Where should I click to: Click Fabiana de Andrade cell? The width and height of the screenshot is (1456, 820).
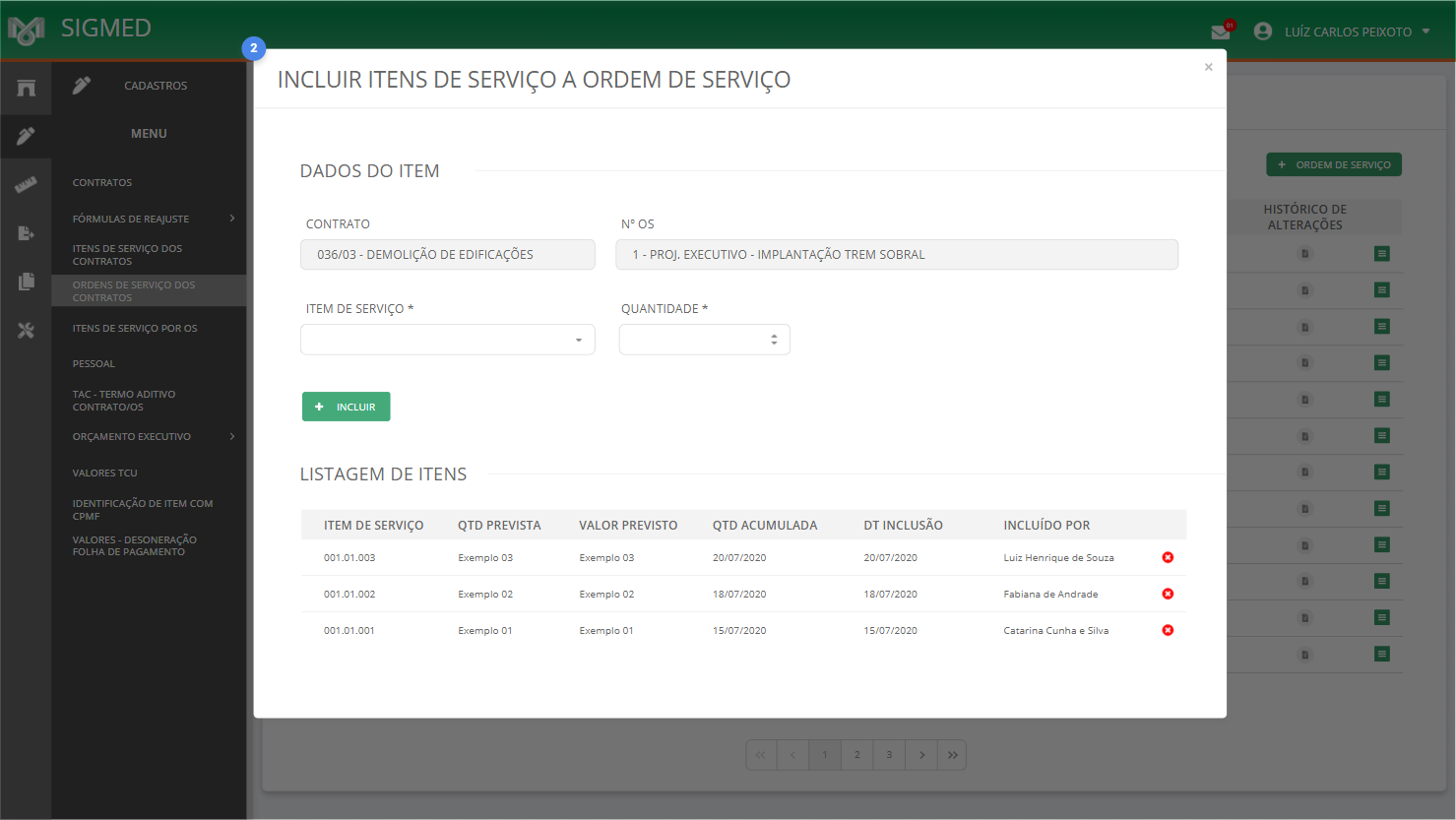[x=1050, y=595]
